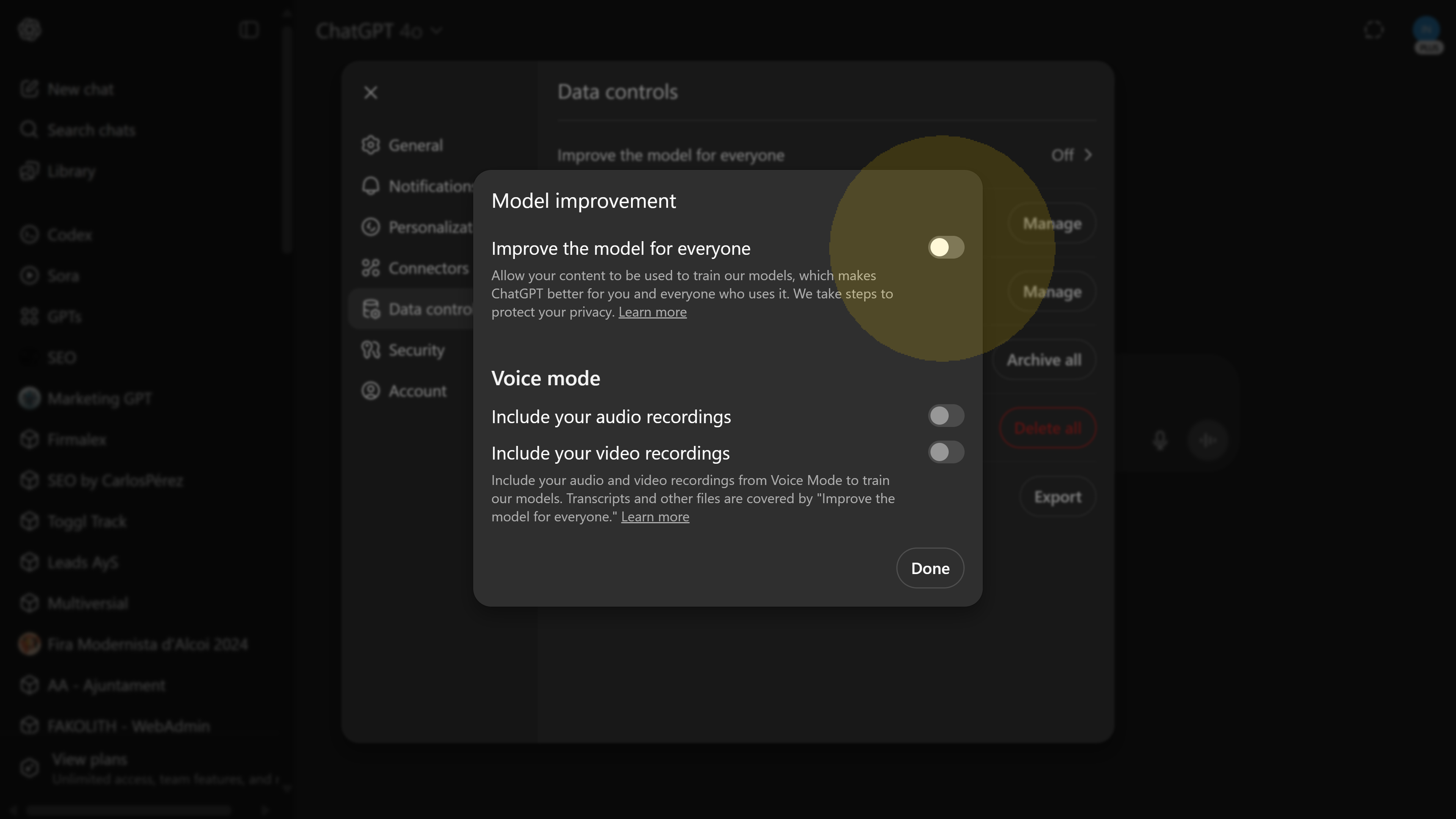This screenshot has width=1456, height=819.
Task: Click the ChatGPT logo icon
Action: point(30,30)
